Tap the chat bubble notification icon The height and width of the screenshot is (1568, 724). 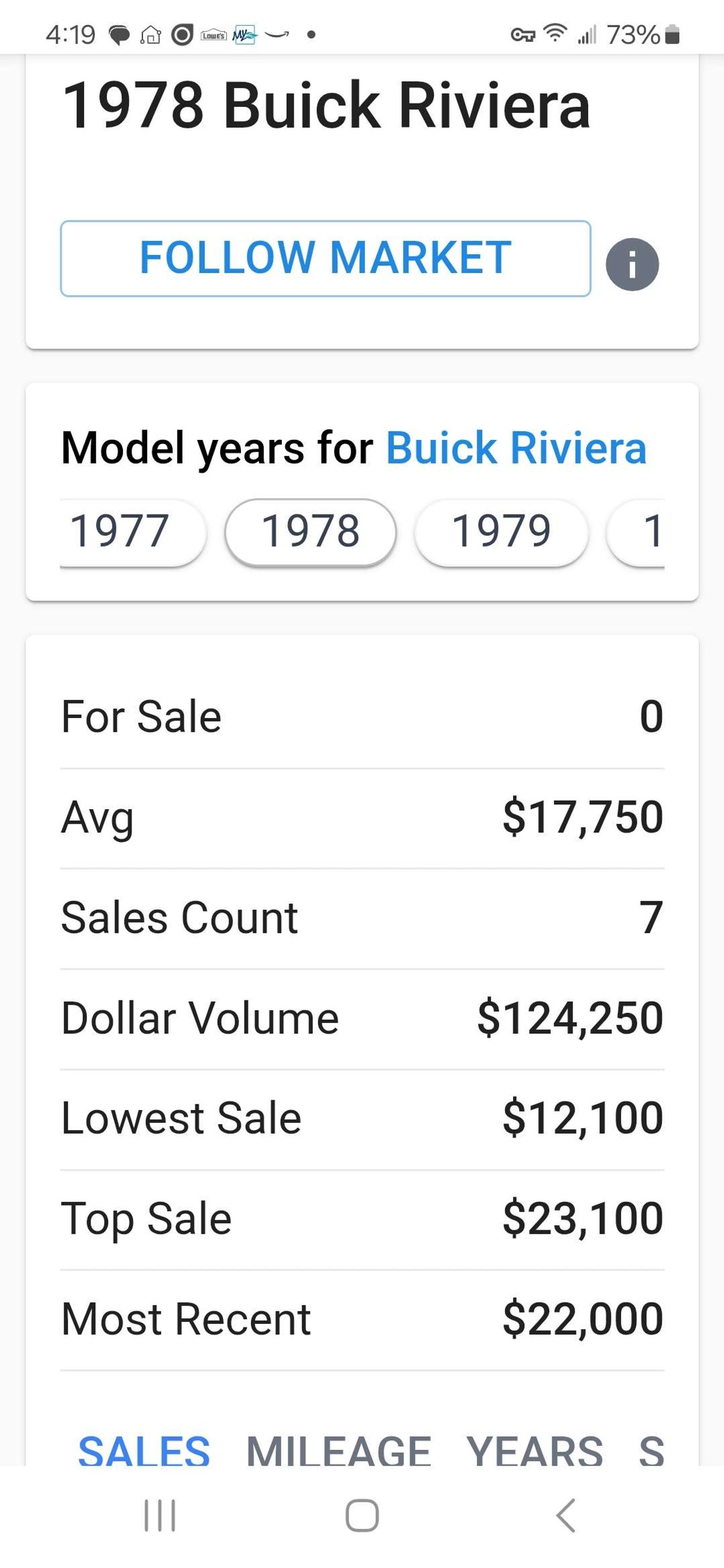tap(119, 35)
